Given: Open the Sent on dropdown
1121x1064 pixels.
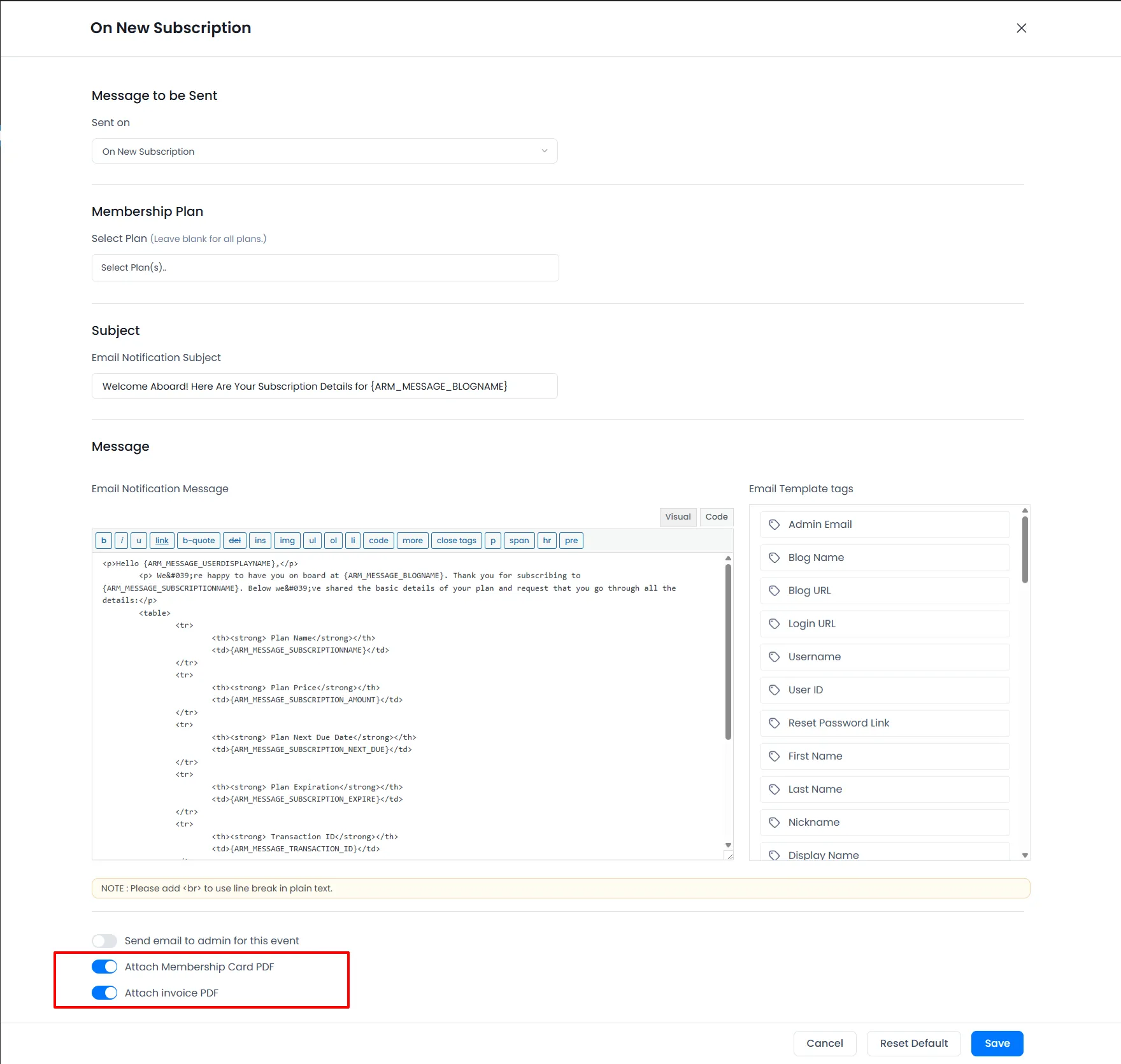Looking at the screenshot, I should click(x=324, y=152).
